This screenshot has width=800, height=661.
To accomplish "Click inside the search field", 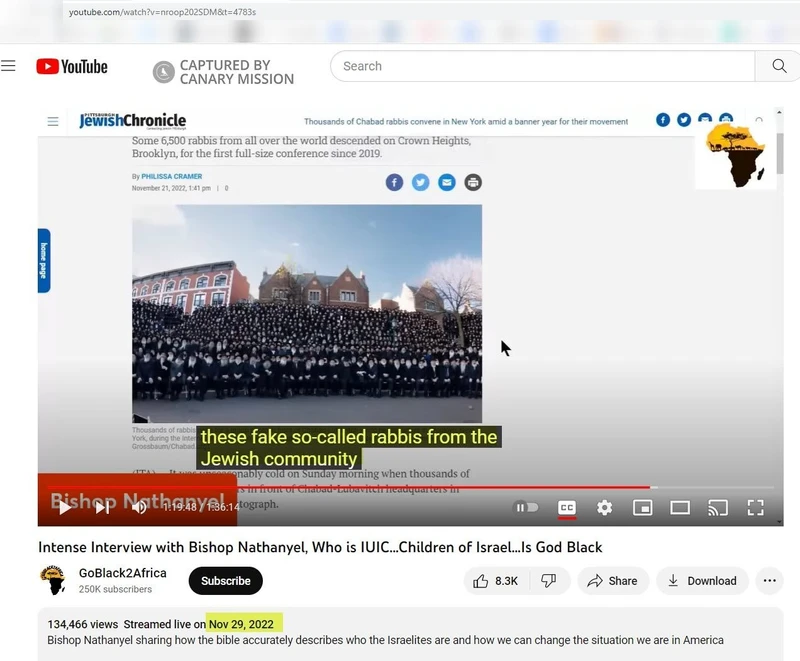I will [540, 66].
